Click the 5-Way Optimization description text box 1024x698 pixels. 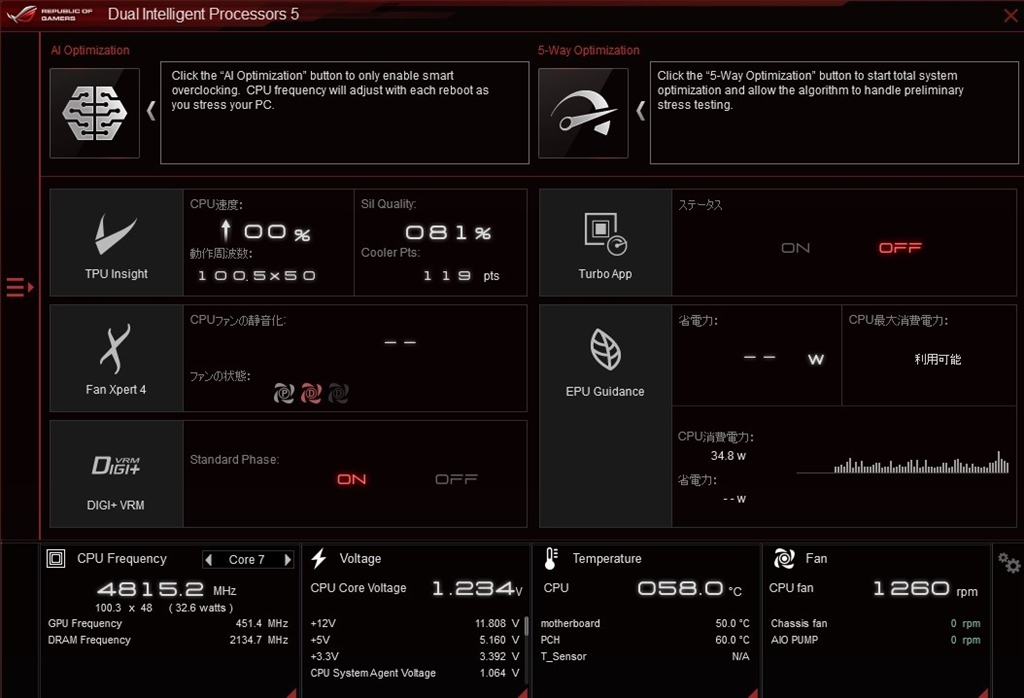[x=834, y=112]
